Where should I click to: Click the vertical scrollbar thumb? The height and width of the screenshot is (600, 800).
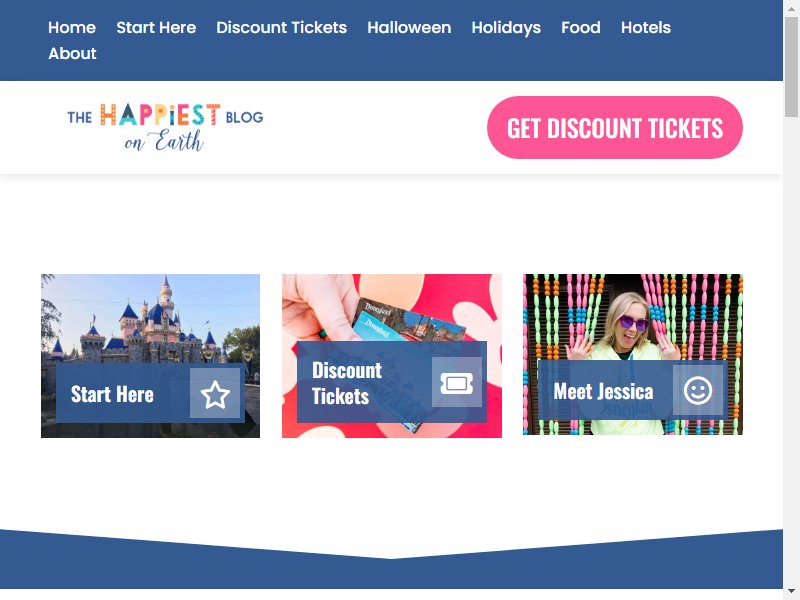(792, 66)
